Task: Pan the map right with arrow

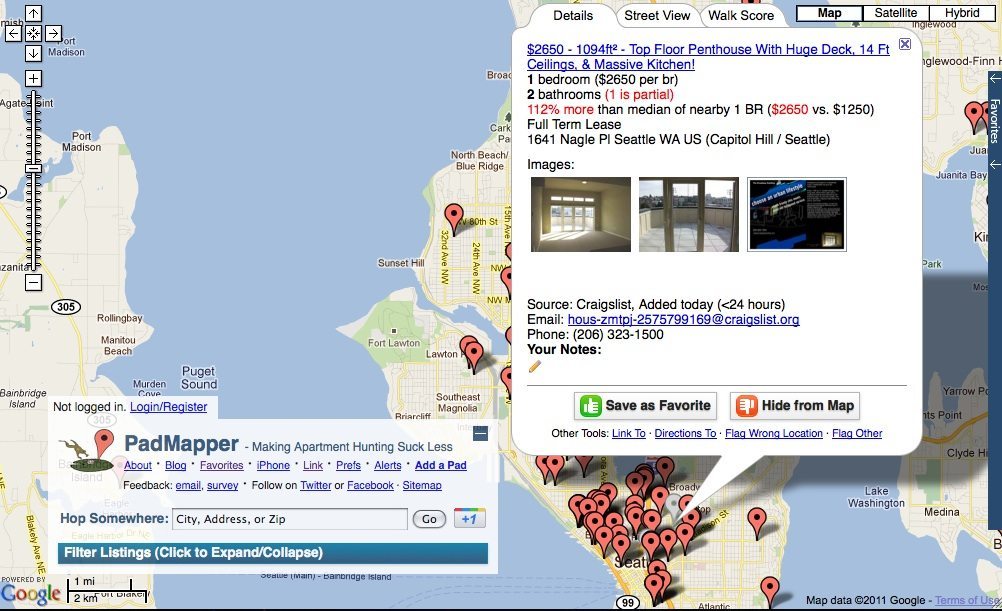Action: (x=53, y=33)
